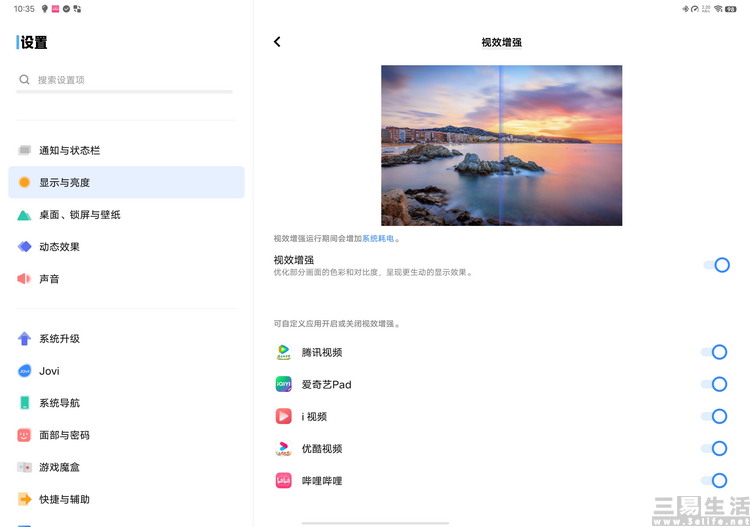Toggle 爱奇艺Pad visual enhancement switch
The image size is (750, 527).
714,384
